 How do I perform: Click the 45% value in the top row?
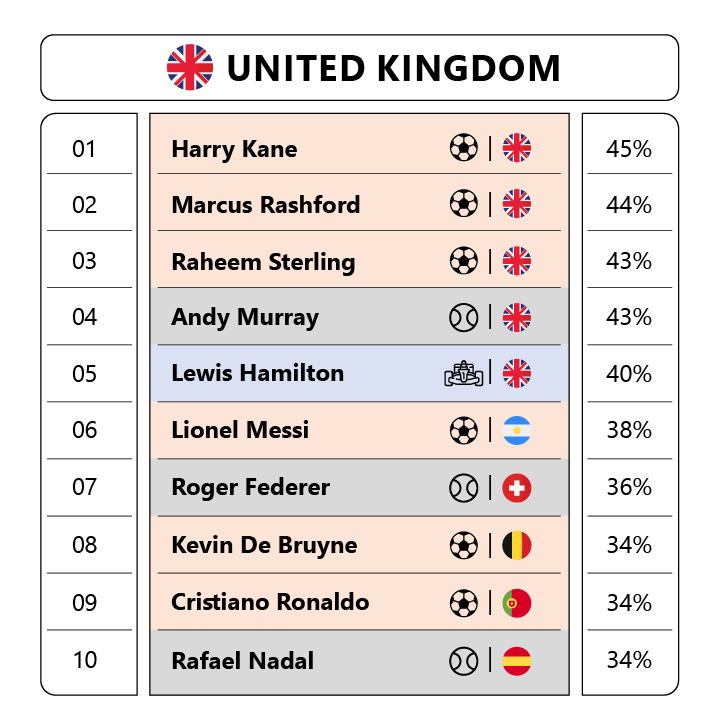pyautogui.click(x=629, y=149)
